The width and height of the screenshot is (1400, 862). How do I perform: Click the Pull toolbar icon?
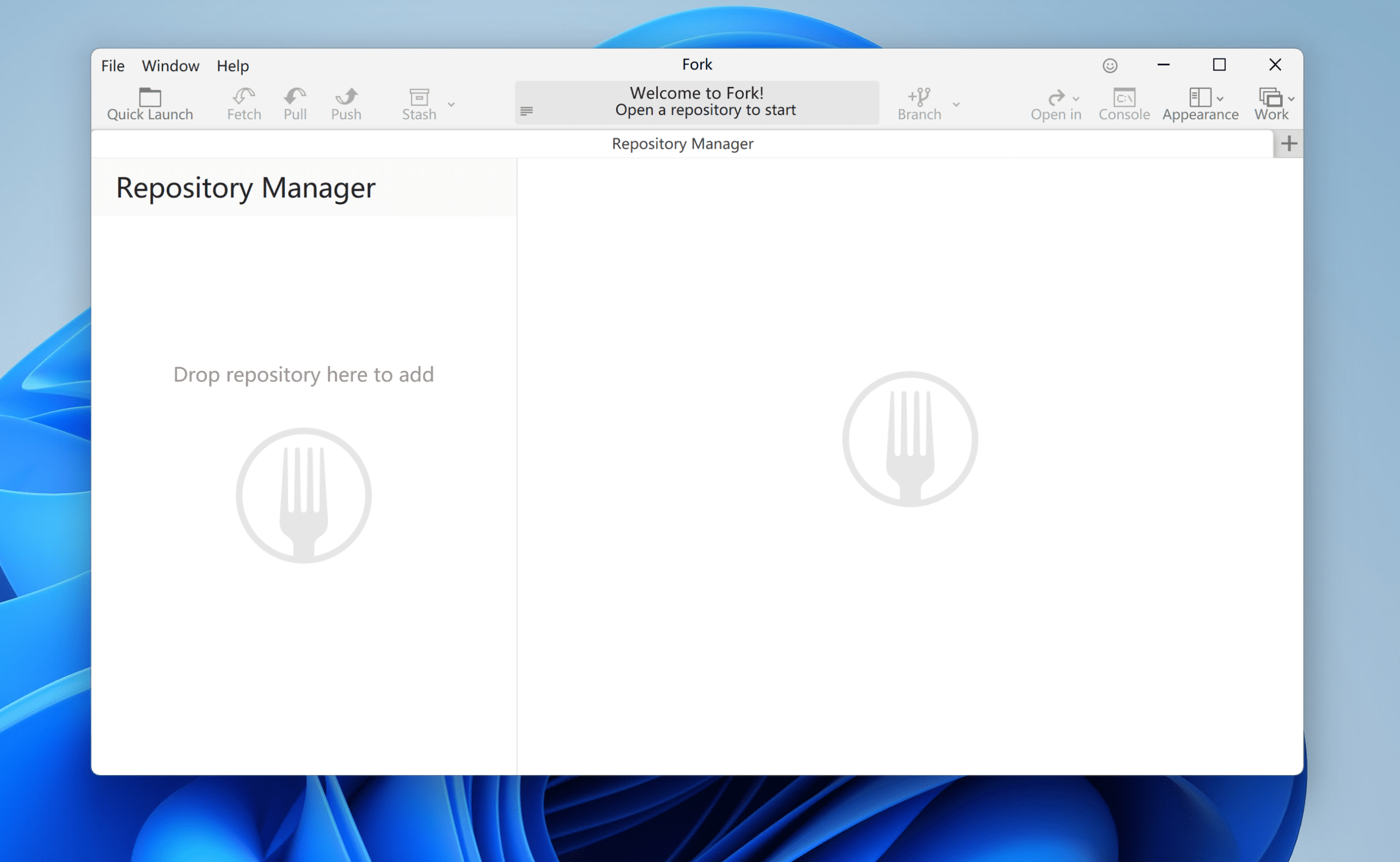295,96
